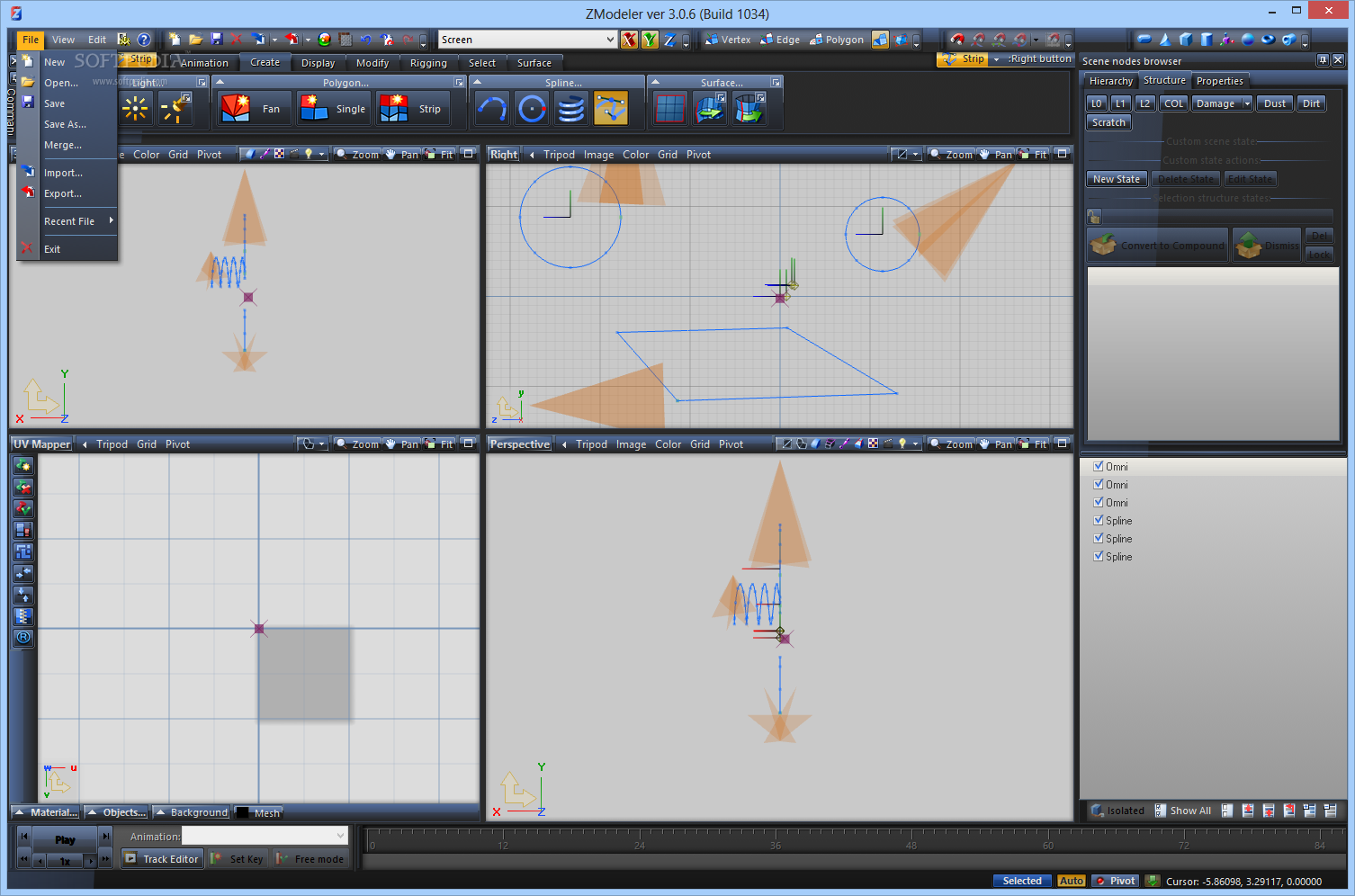The image size is (1355, 896).
Task: Toggle the second Omni node checkbox
Action: pyautogui.click(x=1098, y=484)
